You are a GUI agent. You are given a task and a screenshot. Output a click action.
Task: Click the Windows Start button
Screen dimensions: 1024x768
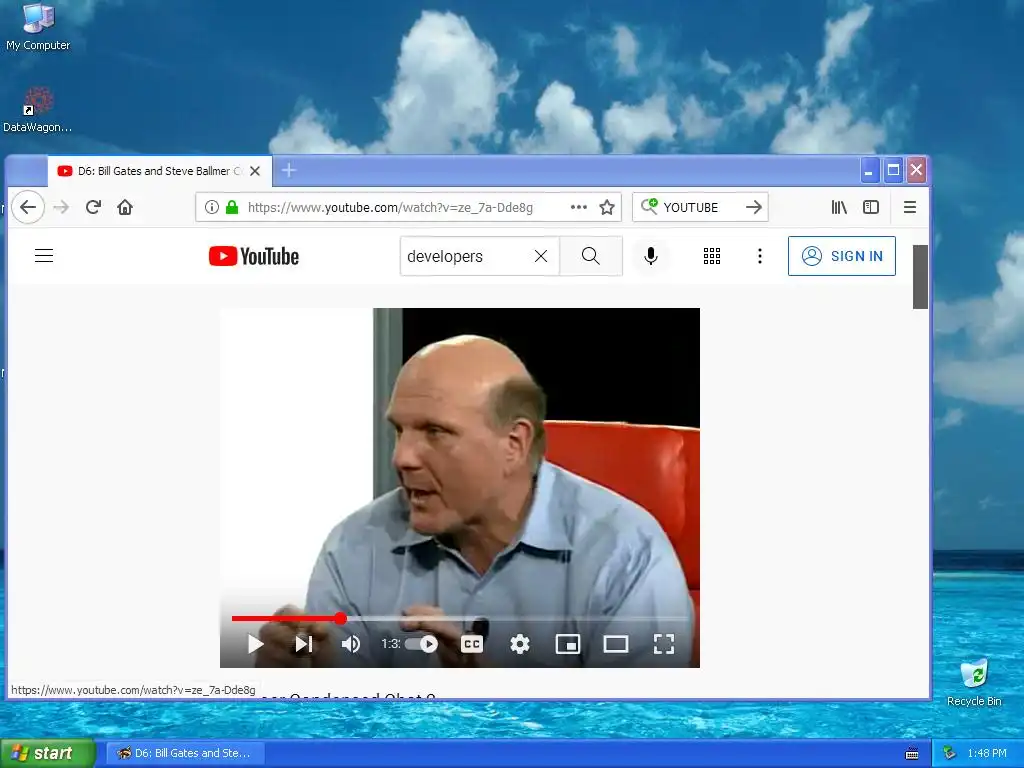coord(48,753)
